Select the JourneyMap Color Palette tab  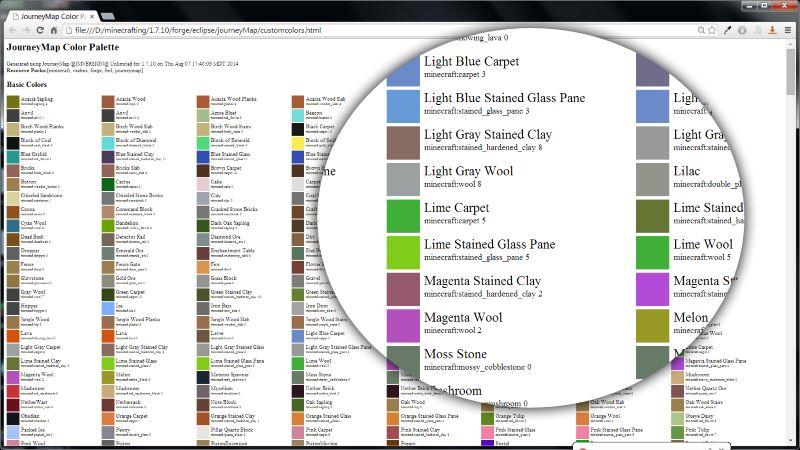[52, 16]
